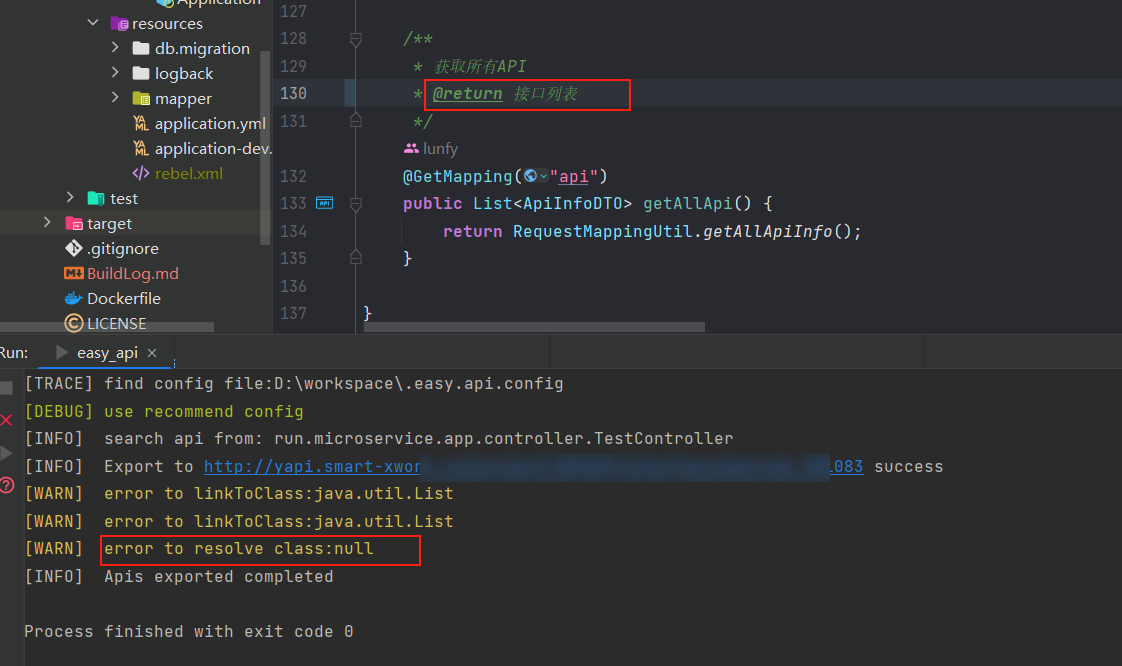Collapse the Javadoc fold marker at line 128
Screen dimensions: 1122x666
356,39
